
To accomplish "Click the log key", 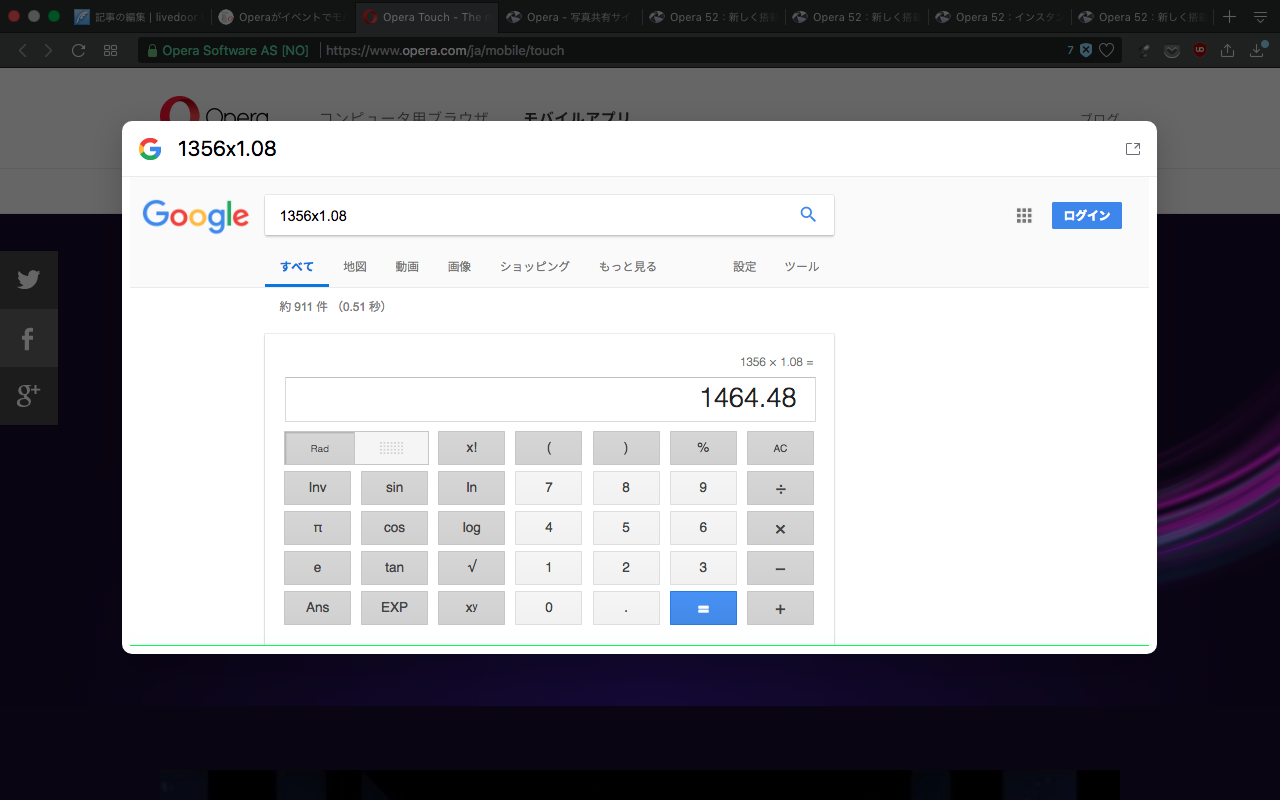I will [471, 528].
